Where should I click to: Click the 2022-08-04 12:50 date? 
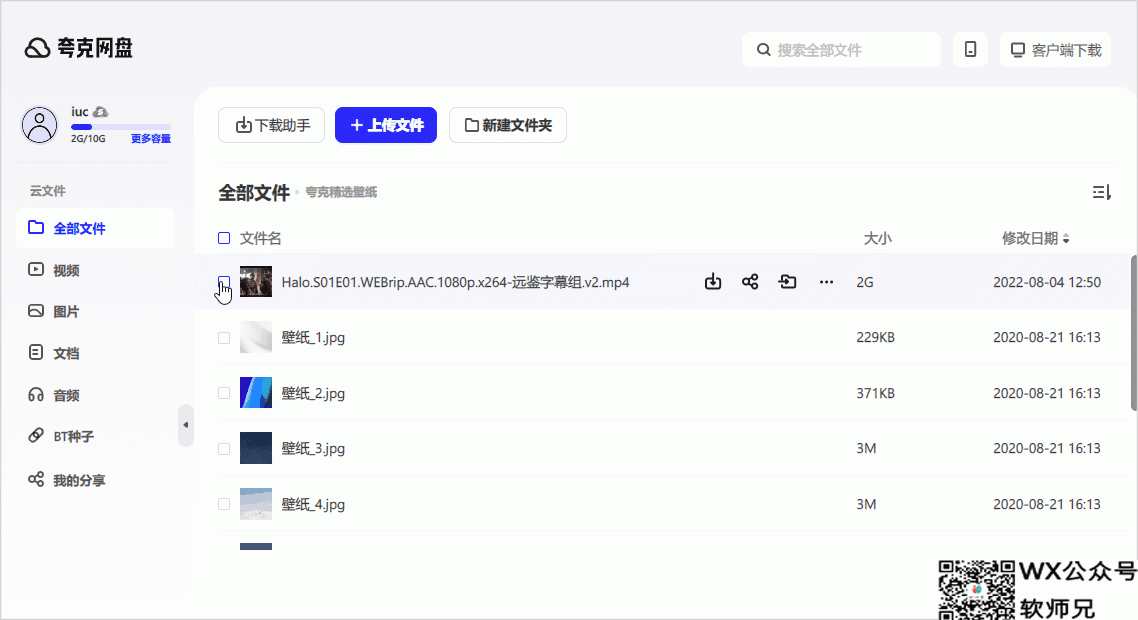click(x=1047, y=282)
